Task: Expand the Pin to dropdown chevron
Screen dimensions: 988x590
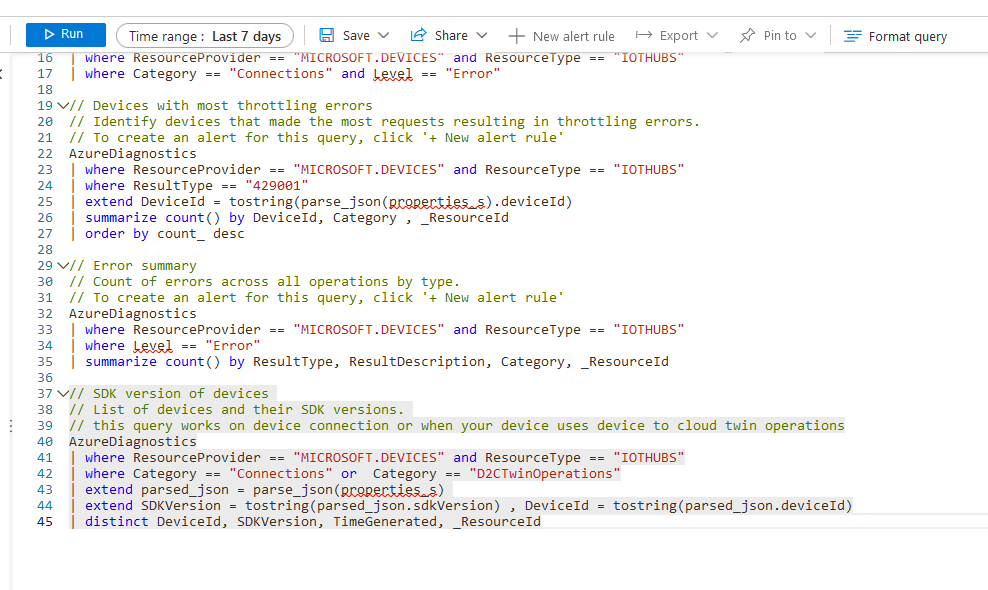Action: [x=811, y=35]
